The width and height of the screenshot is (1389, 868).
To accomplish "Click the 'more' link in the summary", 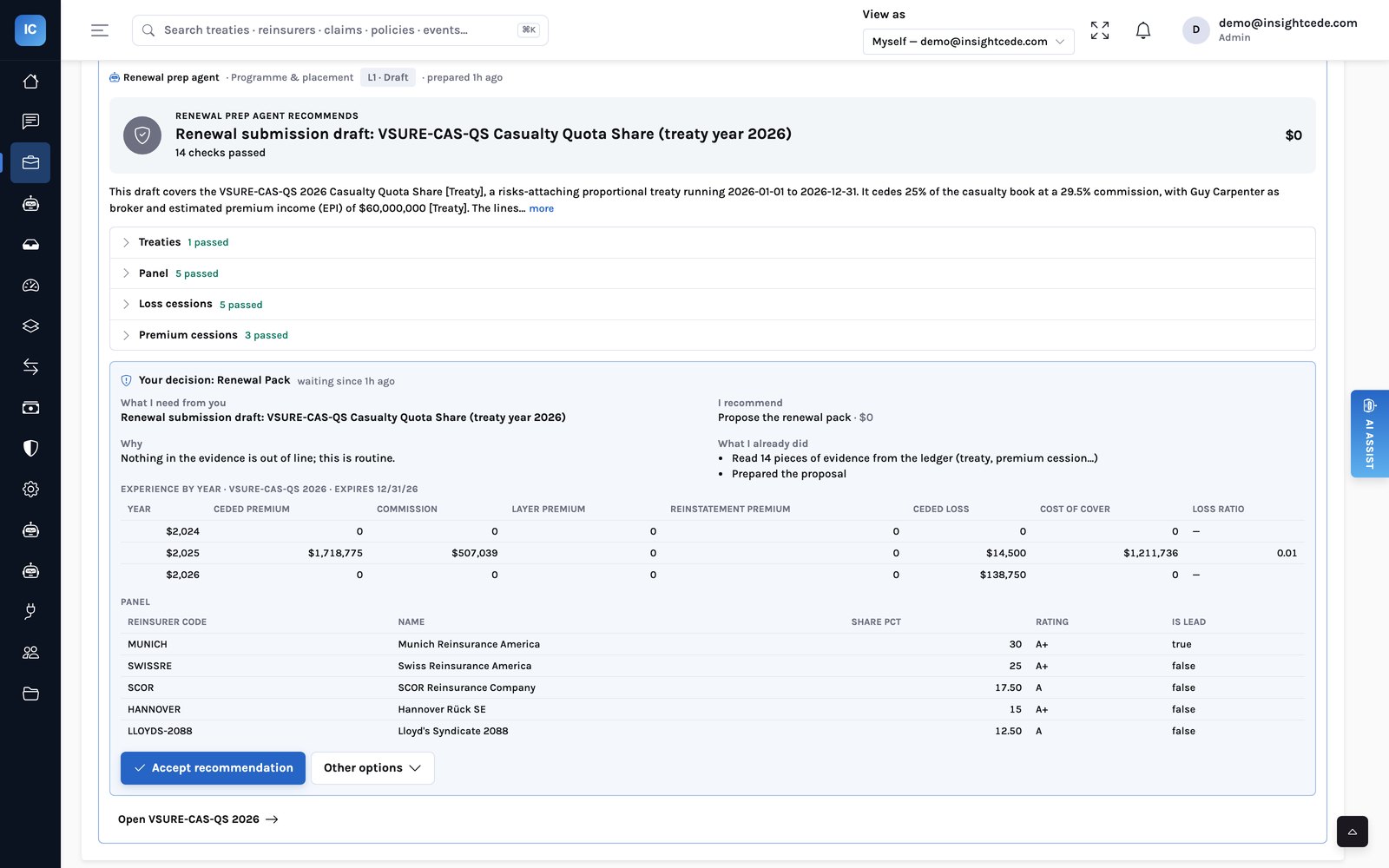I will [x=541, y=208].
